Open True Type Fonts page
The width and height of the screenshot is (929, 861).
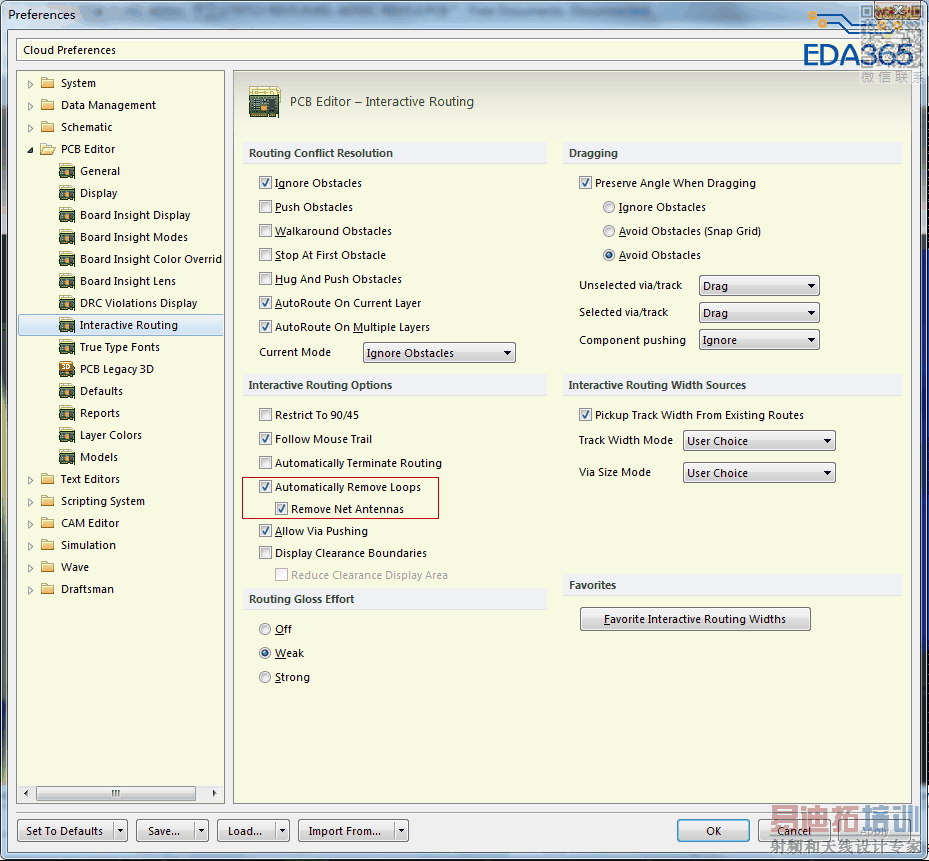point(120,347)
